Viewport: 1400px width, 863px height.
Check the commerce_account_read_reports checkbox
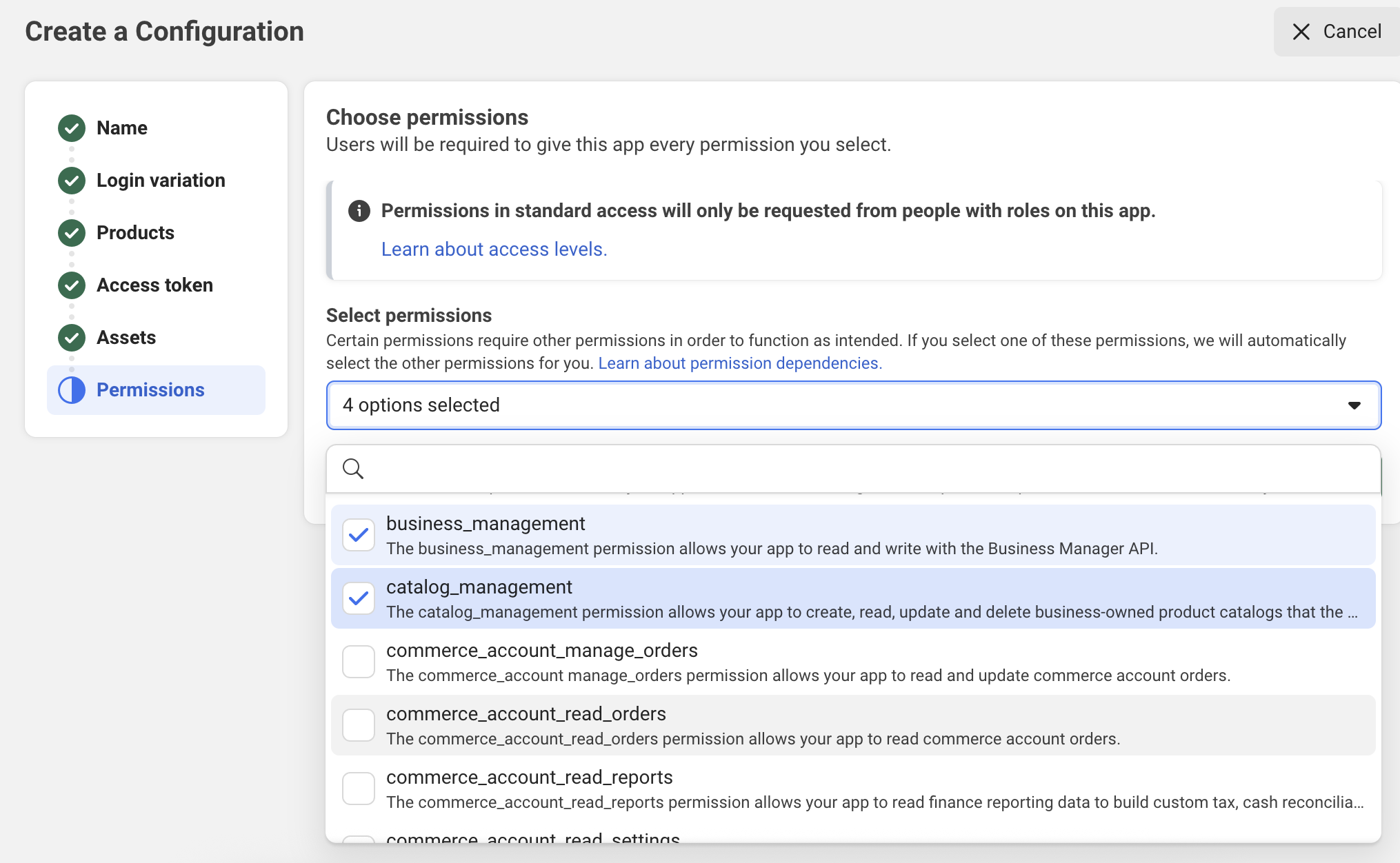[x=359, y=789]
